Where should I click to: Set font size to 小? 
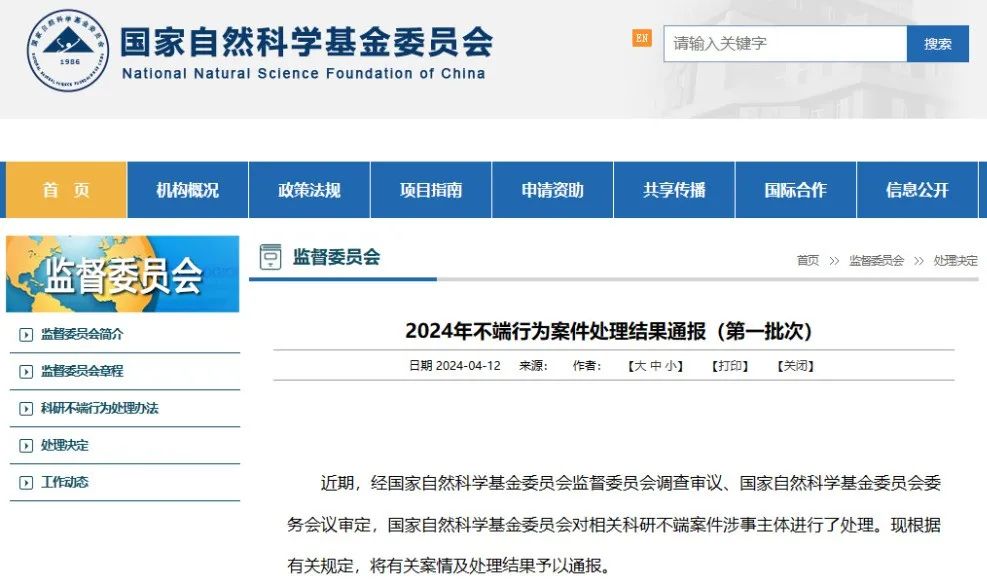pyautogui.click(x=671, y=366)
